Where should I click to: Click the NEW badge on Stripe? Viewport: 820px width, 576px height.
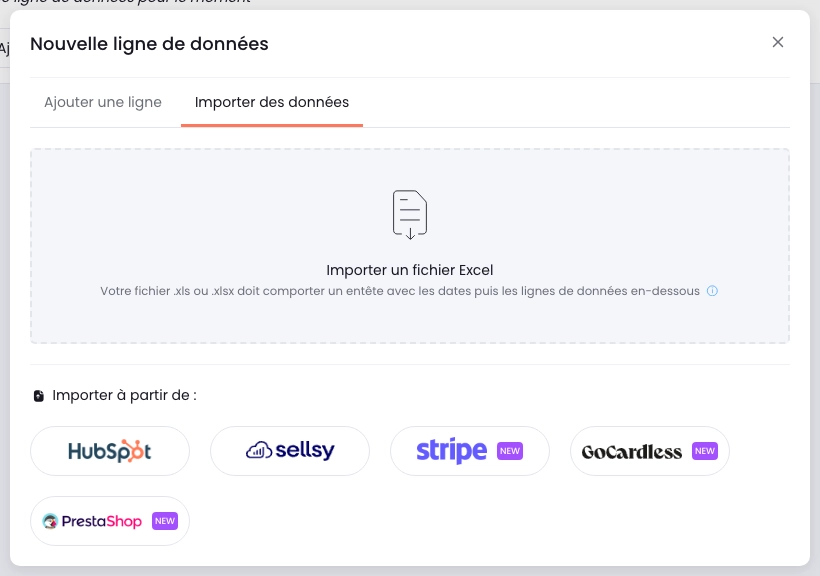(510, 451)
